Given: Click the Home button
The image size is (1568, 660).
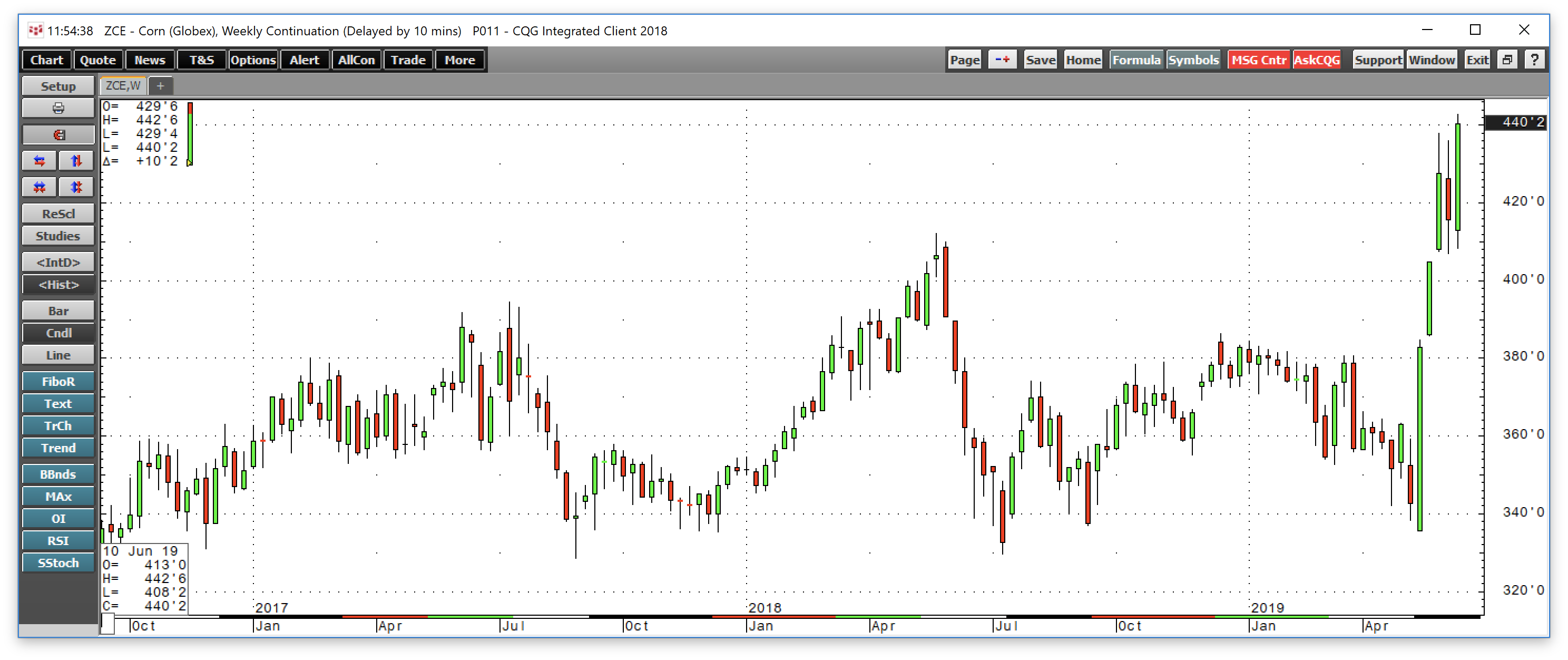Looking at the screenshot, I should click(1083, 60).
